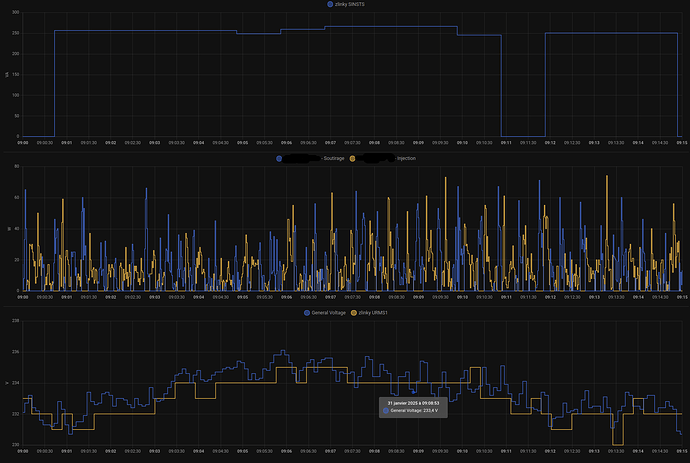Click the blue dot inside the tooltip
Image resolution: width=690 pixels, height=463 pixels.
(386, 411)
